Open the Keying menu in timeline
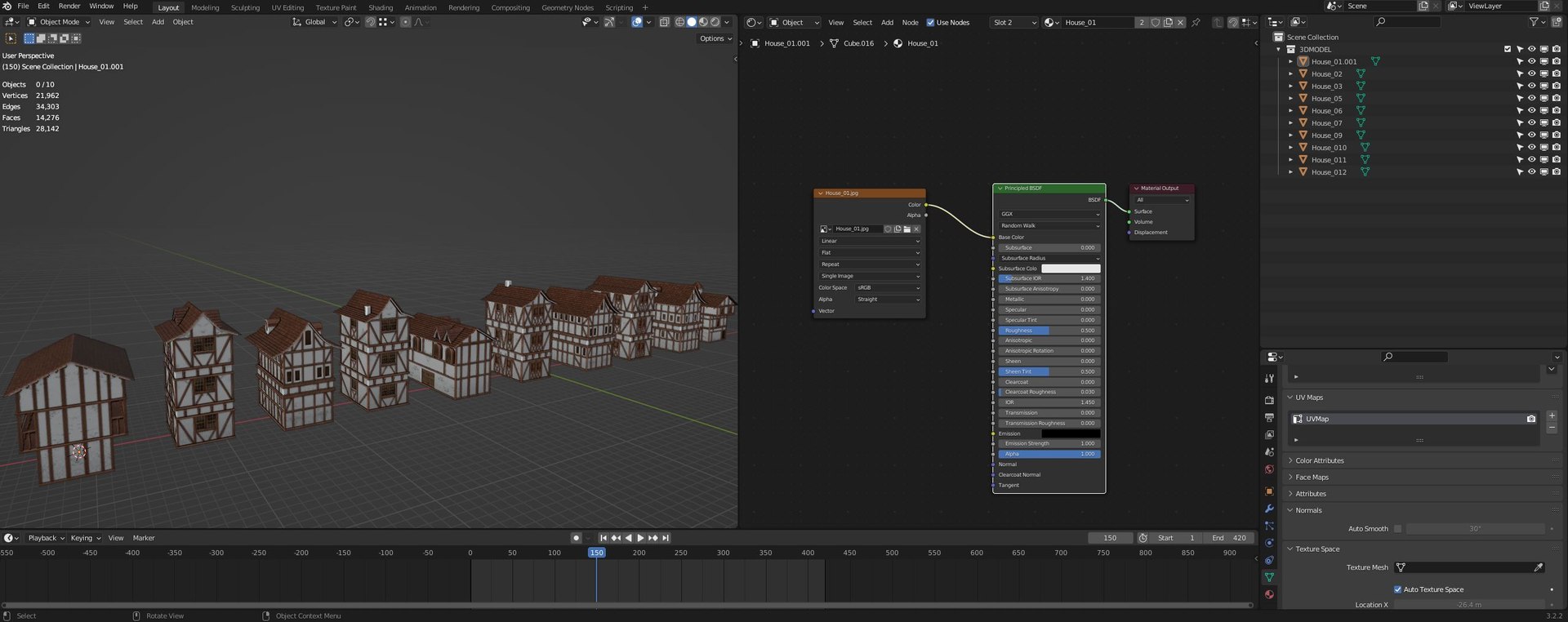This screenshot has width=1568, height=622. (85, 538)
